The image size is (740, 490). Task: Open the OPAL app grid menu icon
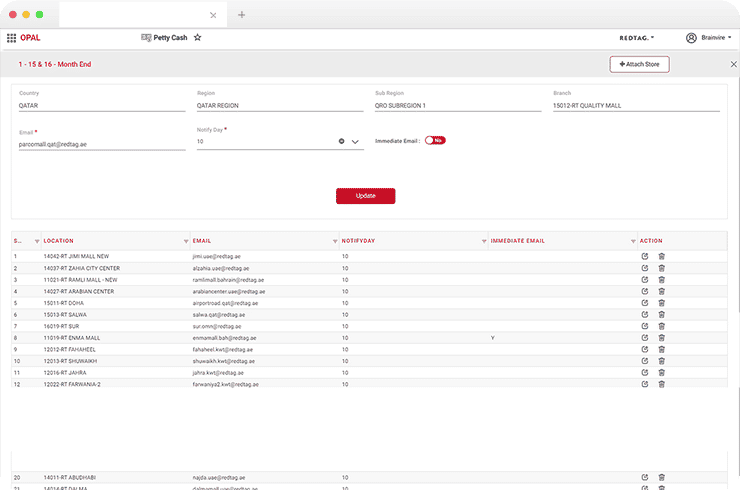[x=11, y=37]
